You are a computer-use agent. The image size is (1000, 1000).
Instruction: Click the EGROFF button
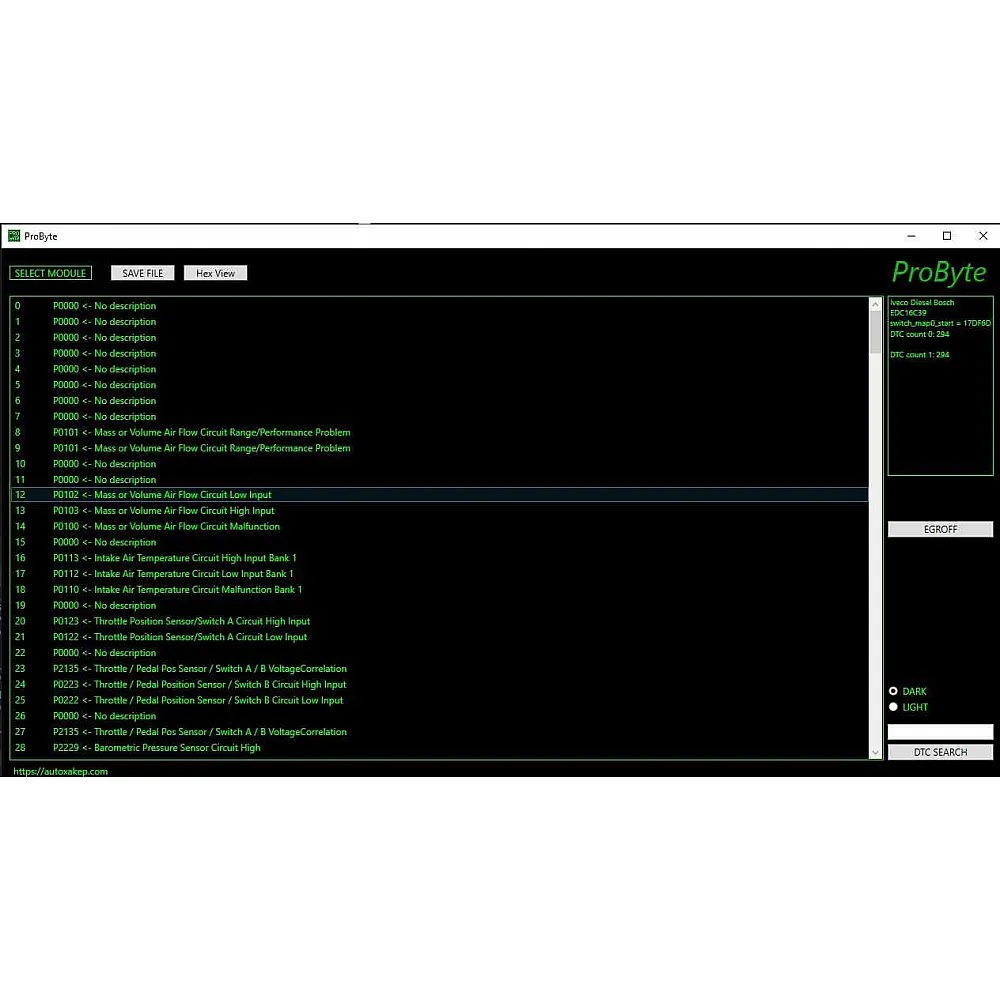[x=940, y=529]
